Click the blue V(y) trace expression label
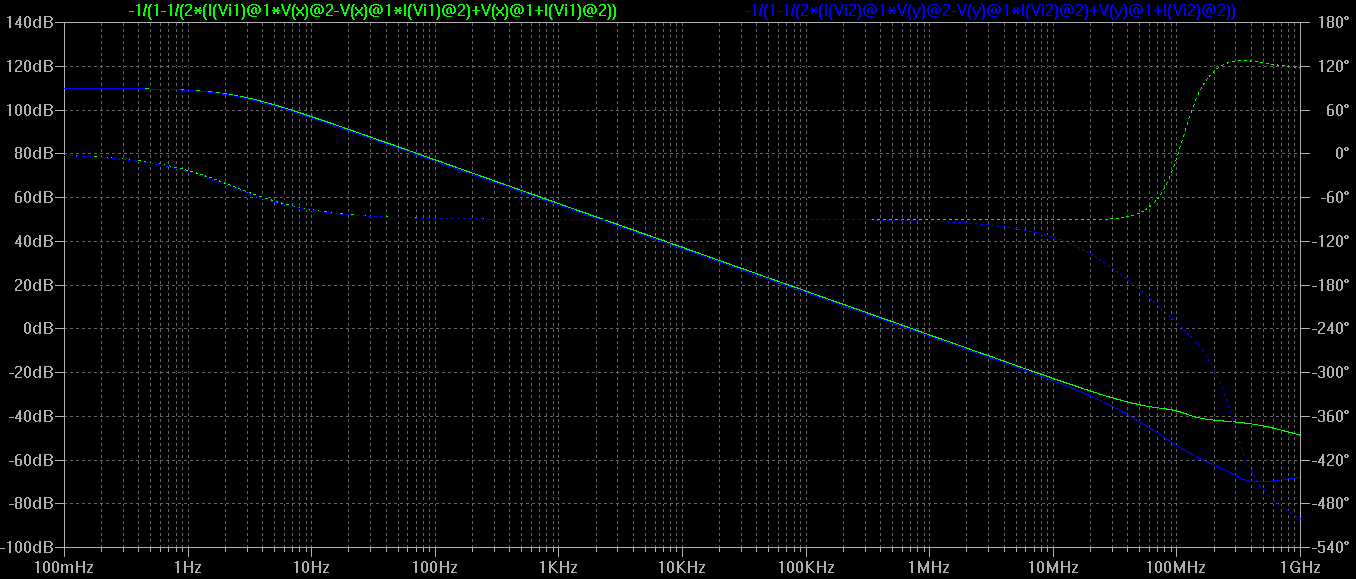The width and height of the screenshot is (1356, 579). tap(991, 11)
